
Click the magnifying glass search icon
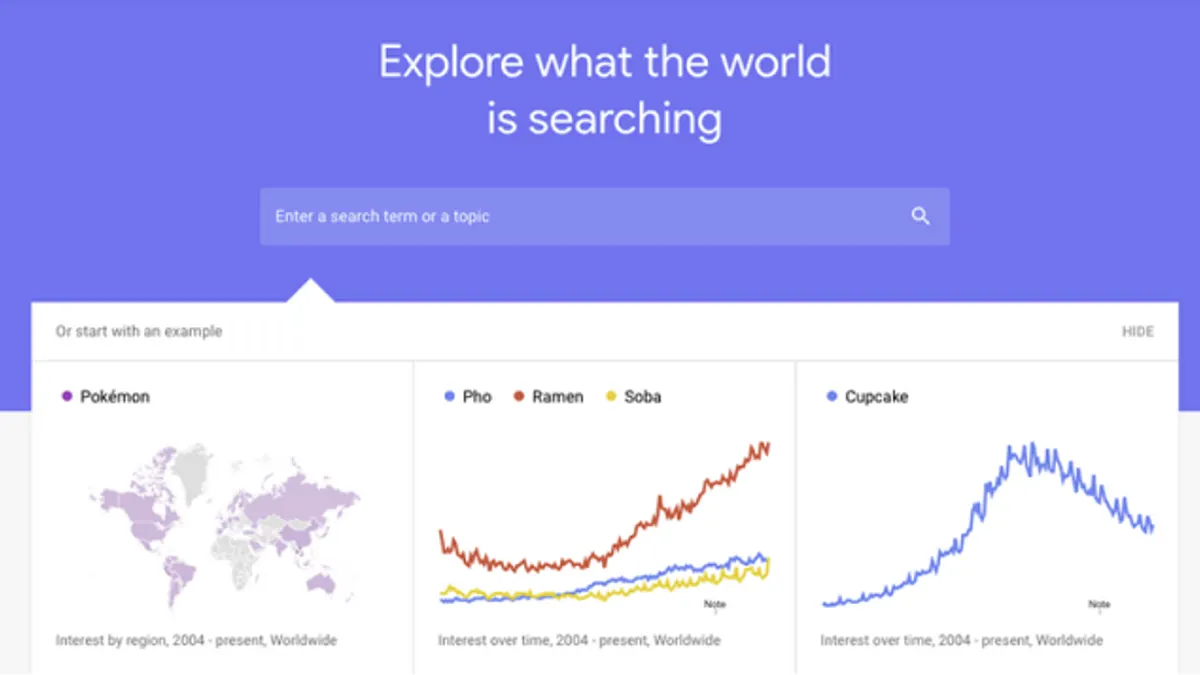(x=920, y=216)
